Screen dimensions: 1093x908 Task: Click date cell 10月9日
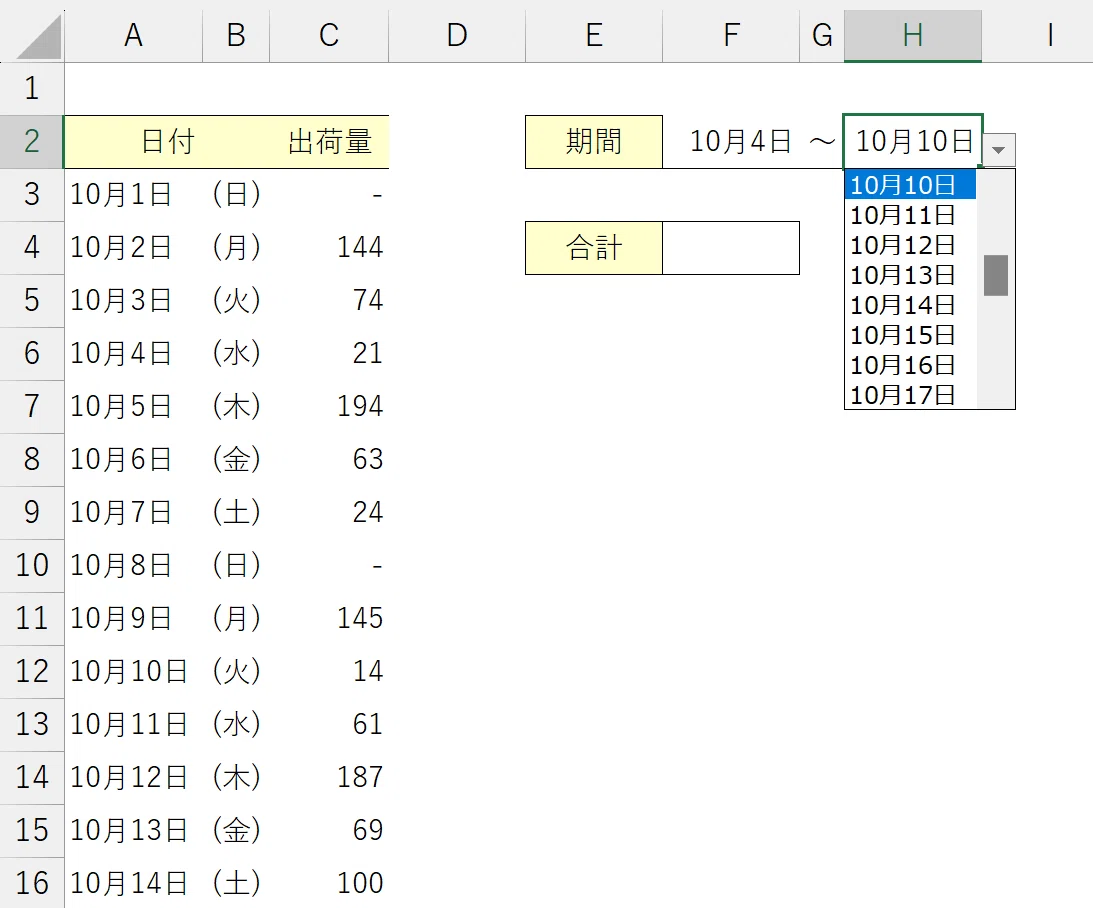[133, 618]
